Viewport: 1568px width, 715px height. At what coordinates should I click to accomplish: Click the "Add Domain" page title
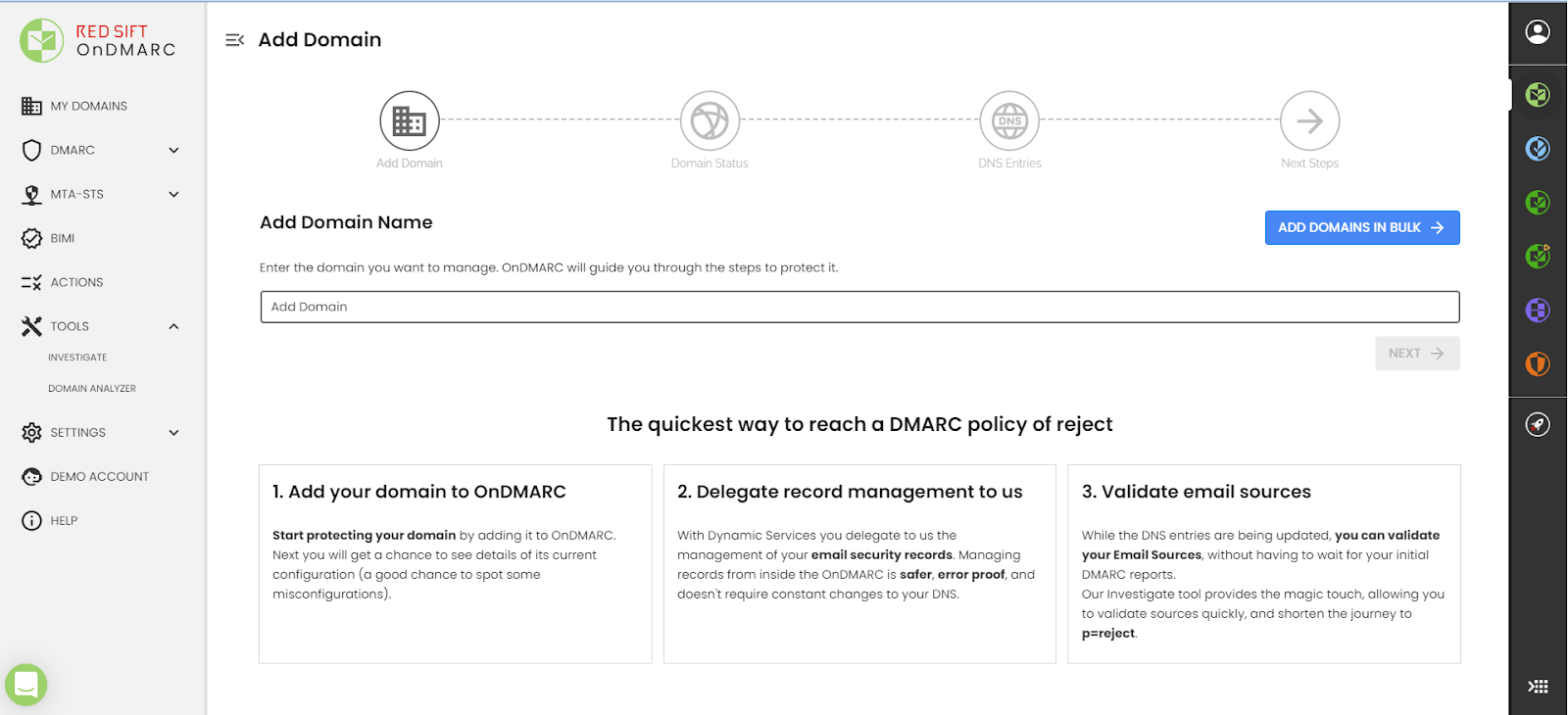(319, 40)
